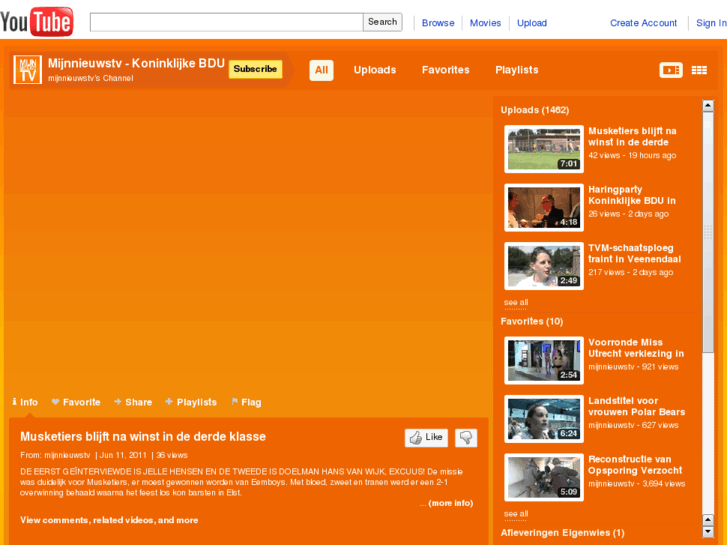Screen dimensions: 727x545
Task: Open the Upload link
Action: click(x=532, y=23)
